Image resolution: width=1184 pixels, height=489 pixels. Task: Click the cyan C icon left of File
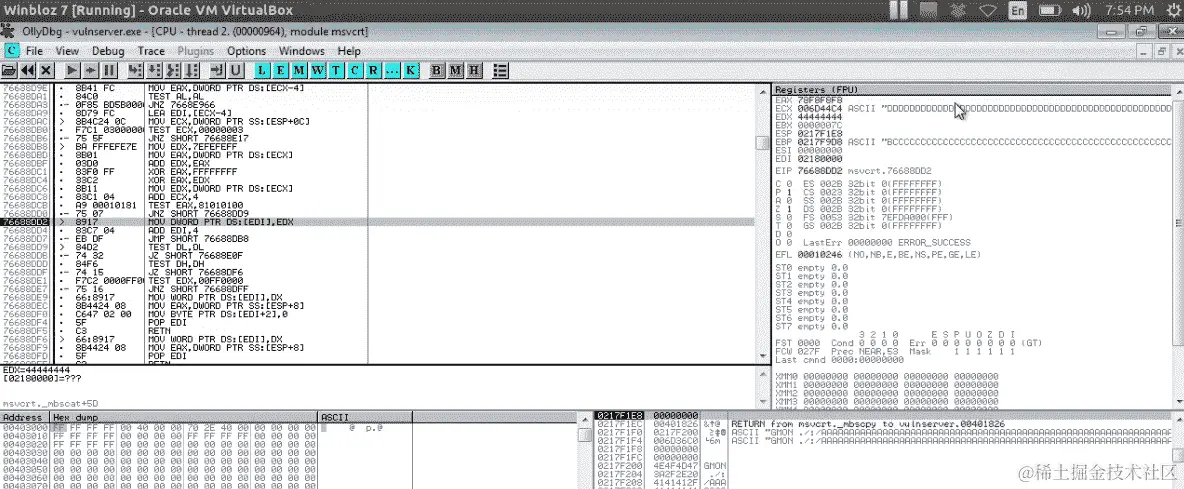(11, 51)
